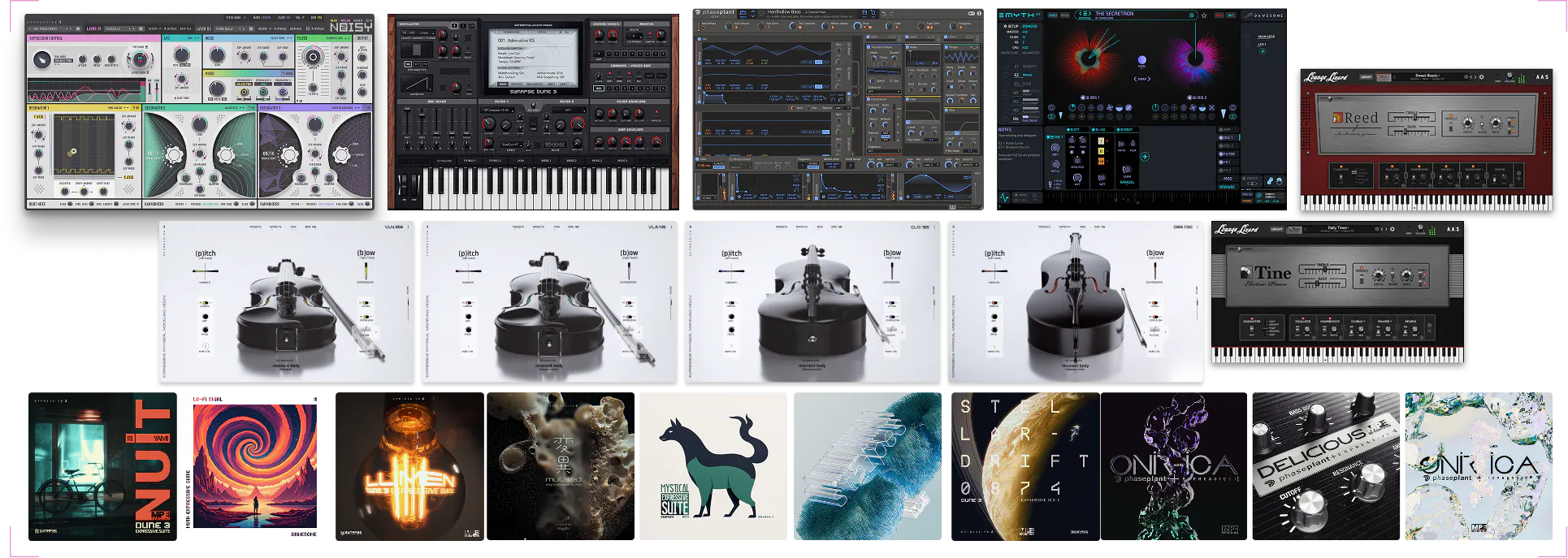Click the SWAP control between the irises
Viewport: 1568px width, 558px height.
[x=1141, y=79]
